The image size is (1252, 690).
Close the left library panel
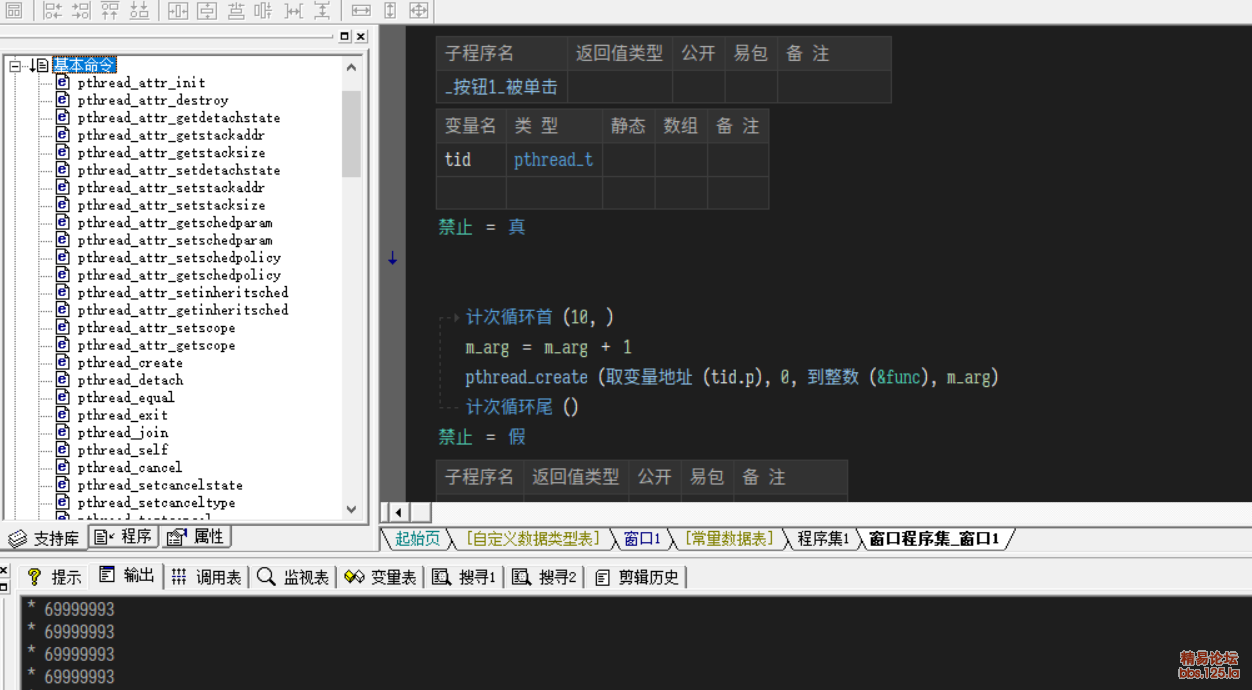point(360,37)
